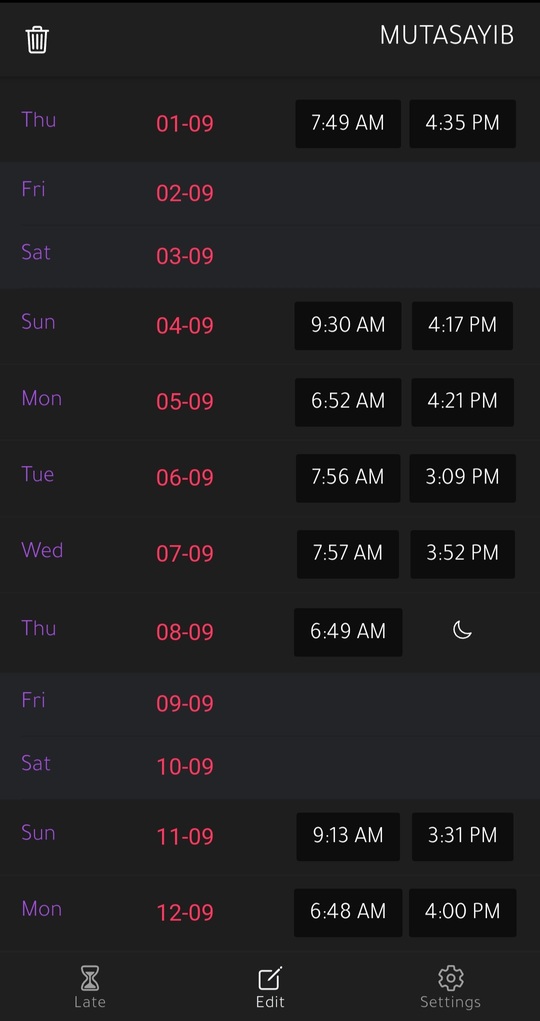Edit Monday's 6:52 AM arrival time
Viewport: 540px width, 1021px height.
pyautogui.click(x=348, y=402)
